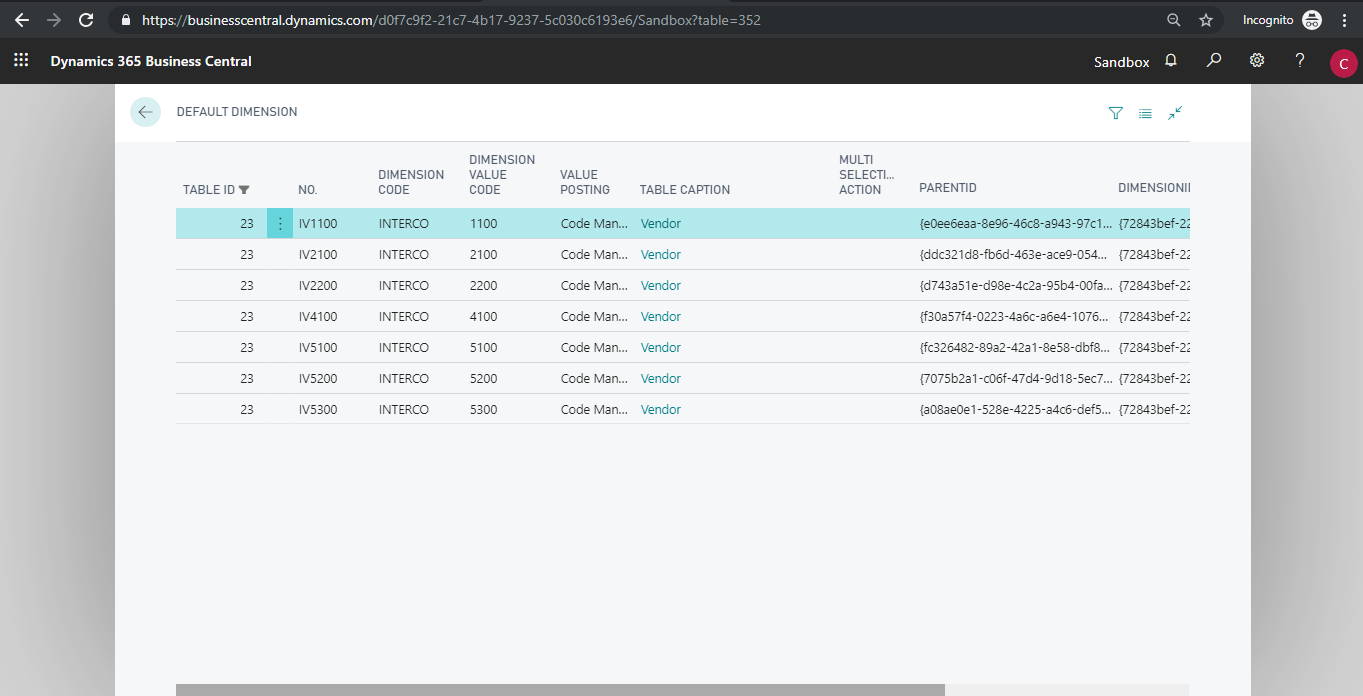Open the Table ID column filter dropdown

point(244,190)
